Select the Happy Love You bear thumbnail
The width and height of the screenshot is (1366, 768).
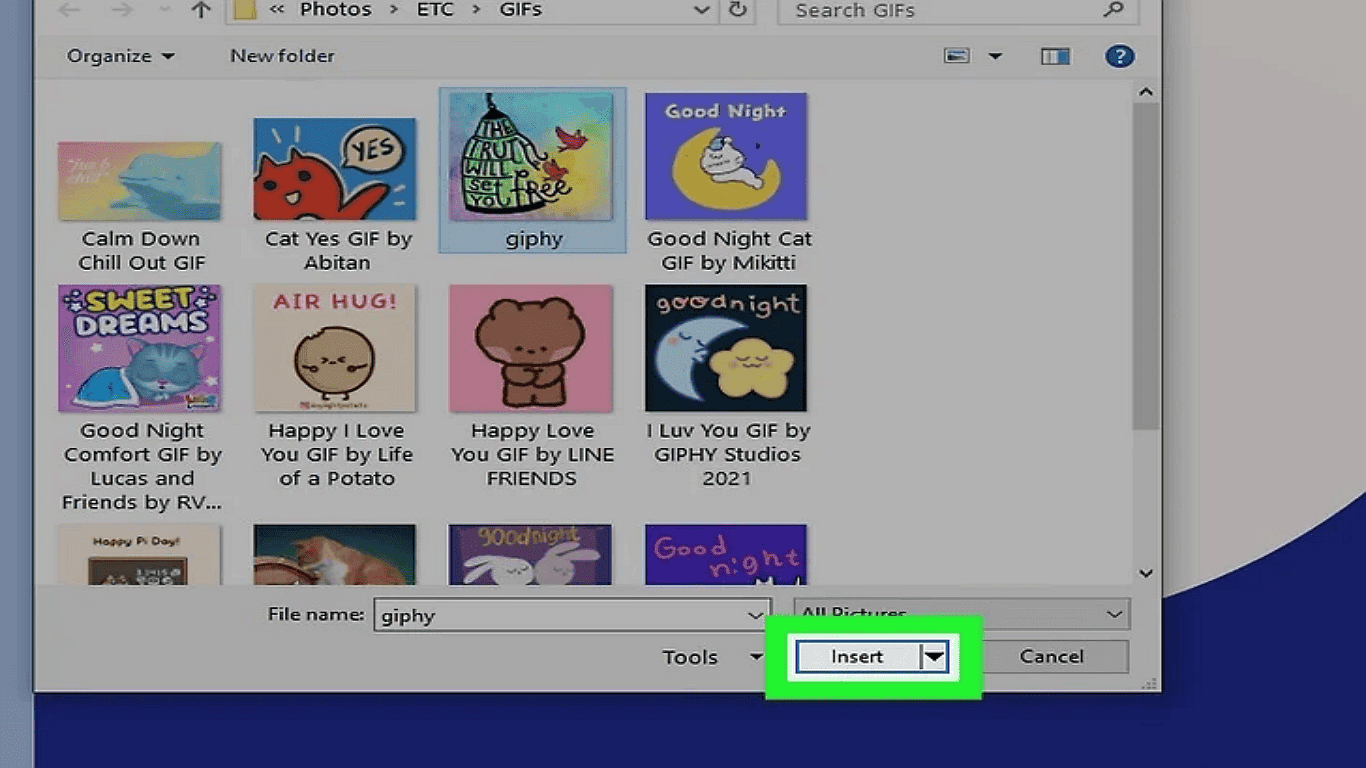click(531, 348)
